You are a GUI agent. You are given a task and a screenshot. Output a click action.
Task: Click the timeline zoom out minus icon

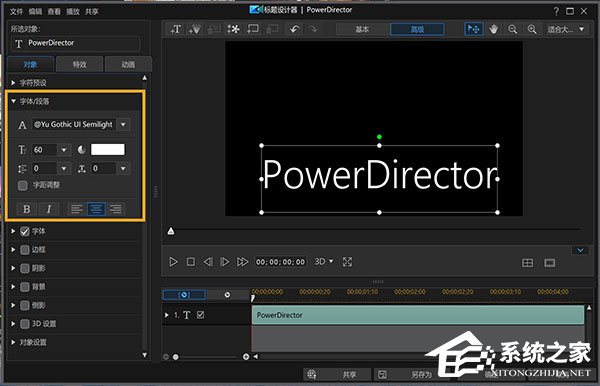click(x=166, y=357)
